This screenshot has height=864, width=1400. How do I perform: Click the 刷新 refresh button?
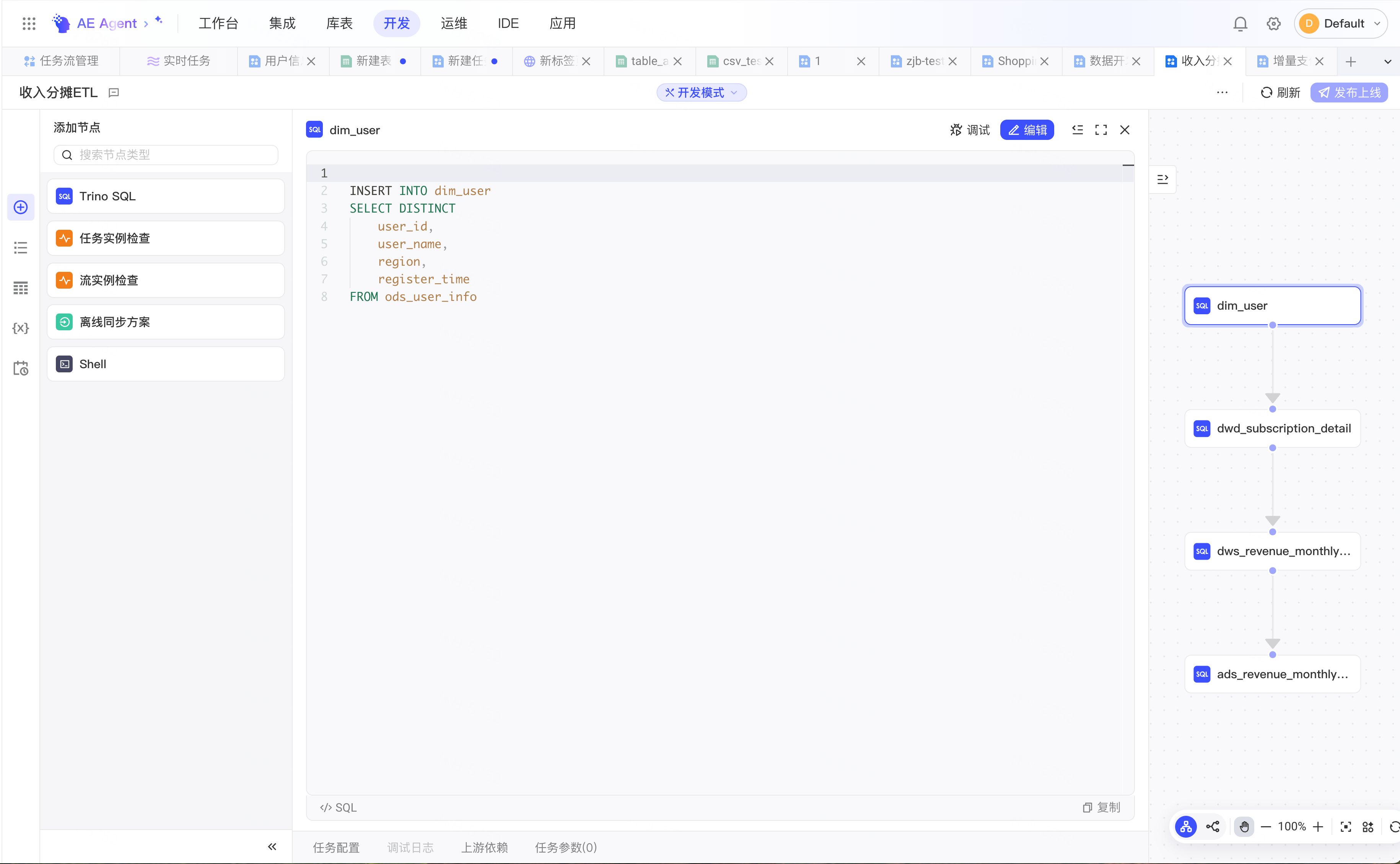[x=1280, y=93]
